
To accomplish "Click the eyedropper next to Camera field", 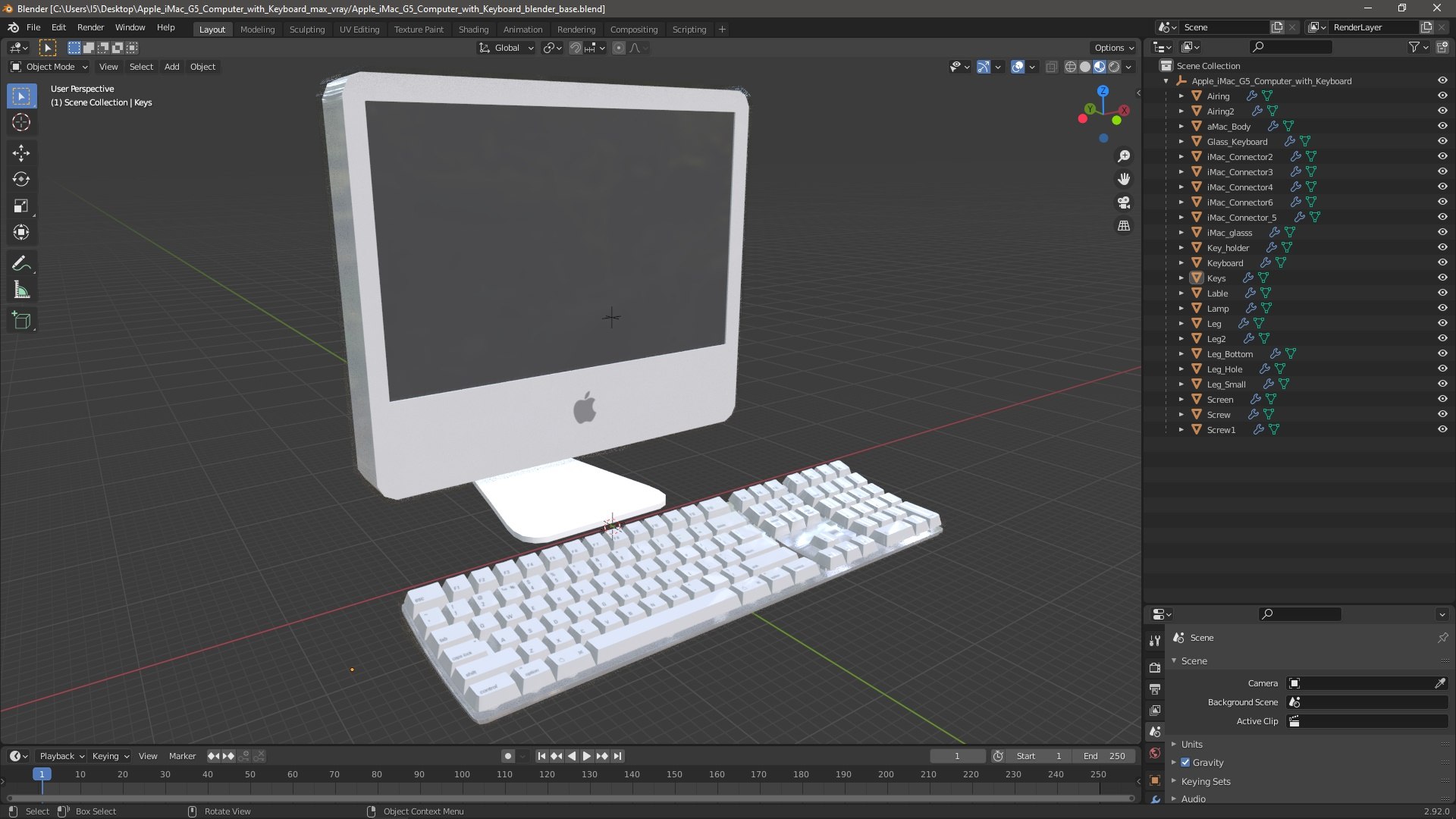I will click(x=1439, y=683).
